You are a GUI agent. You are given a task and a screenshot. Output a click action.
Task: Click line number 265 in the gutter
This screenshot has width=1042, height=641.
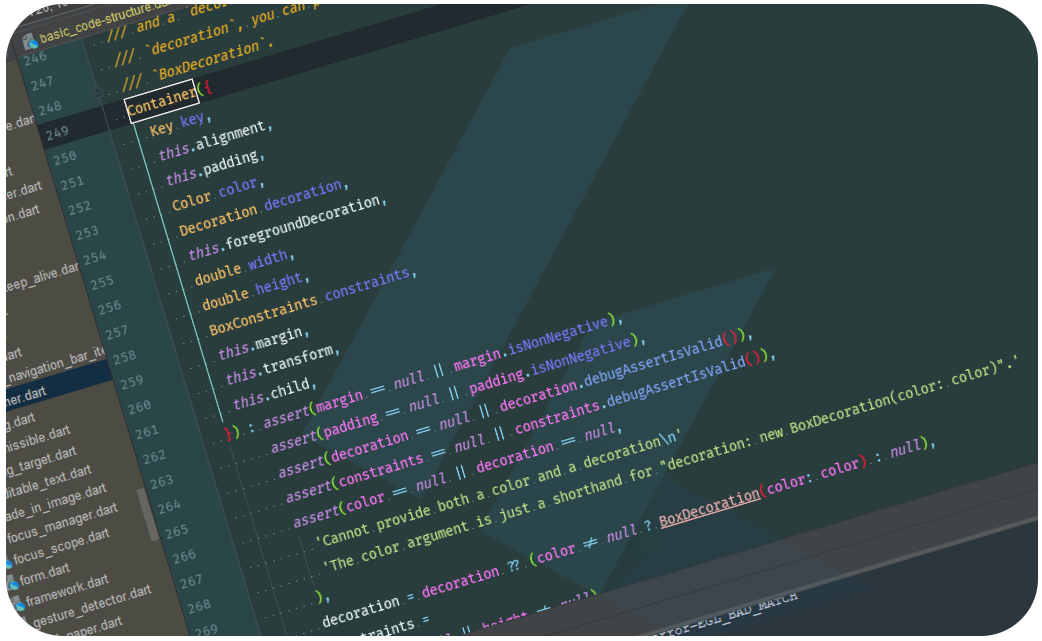tap(177, 532)
